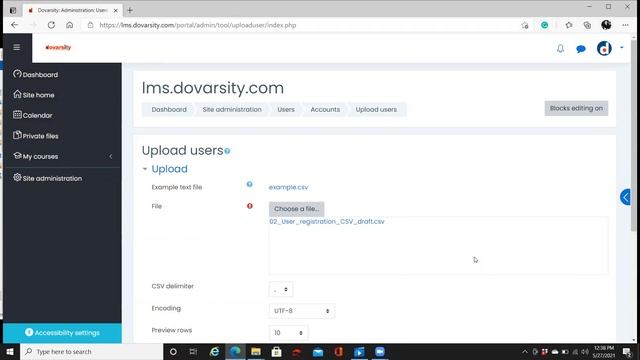
Task: Click Choose a file button
Action: click(x=296, y=209)
